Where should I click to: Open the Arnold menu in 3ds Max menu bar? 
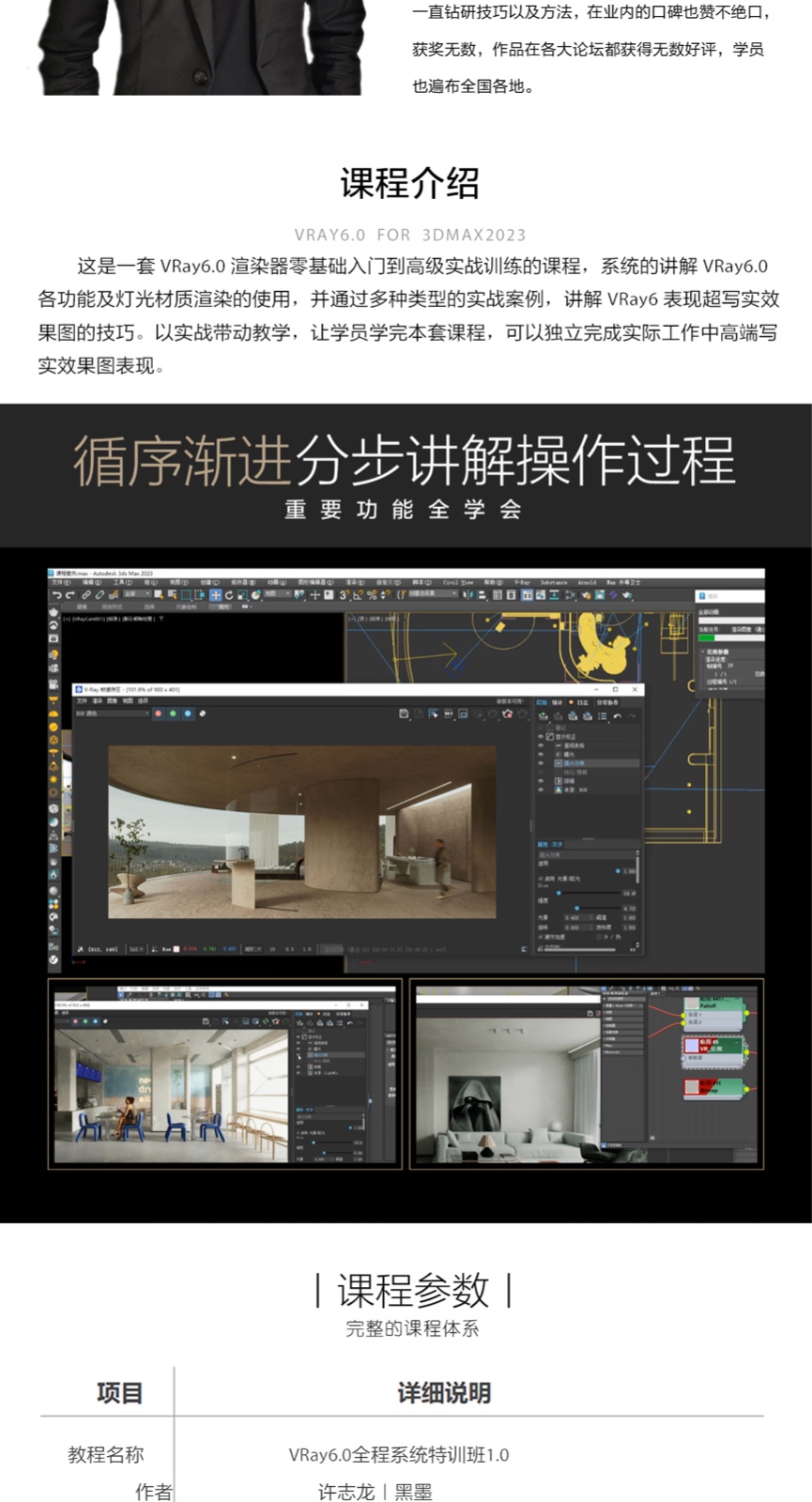pyautogui.click(x=587, y=582)
